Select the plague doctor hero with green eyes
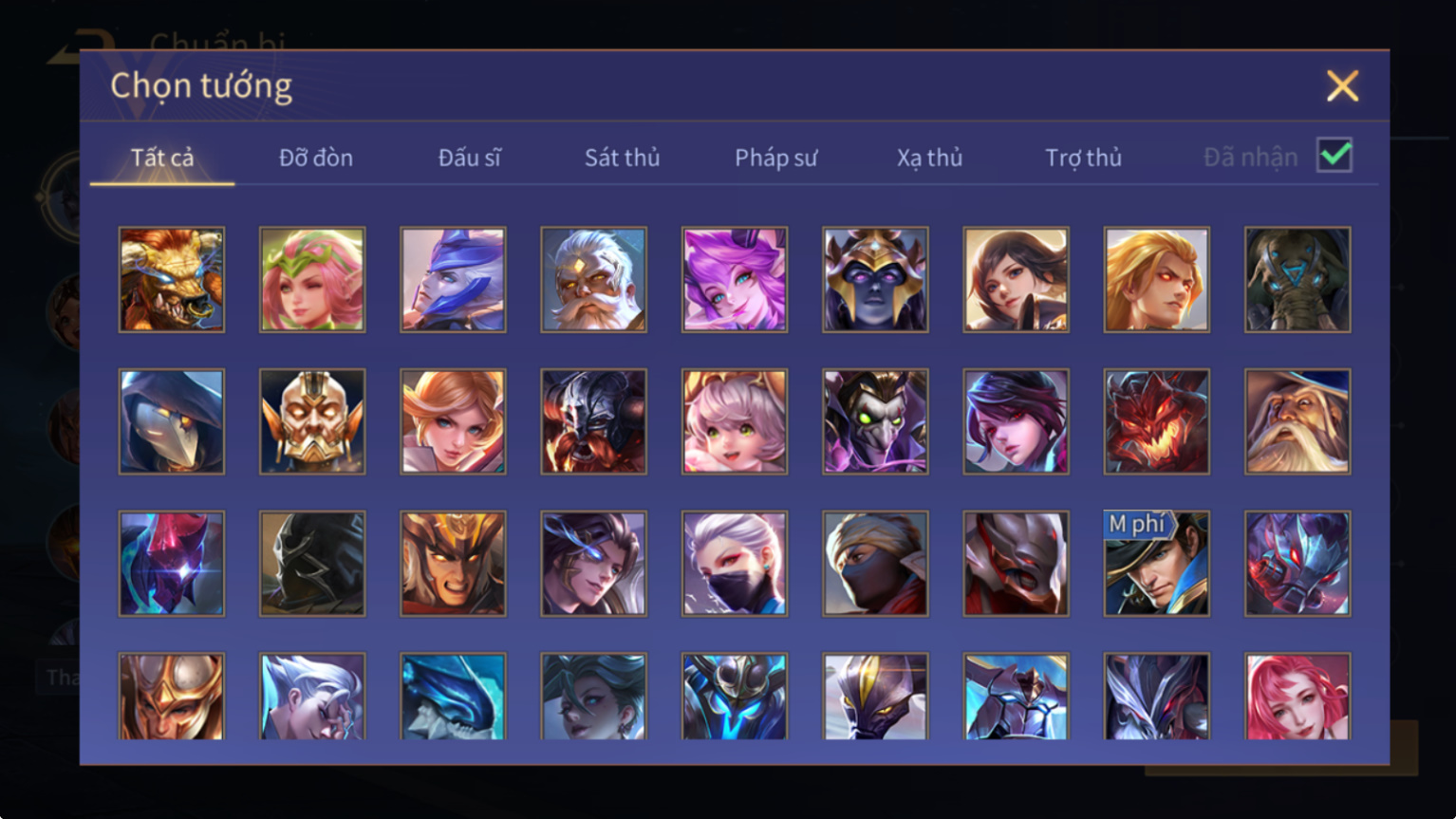This screenshot has width=1456, height=819. tap(875, 421)
